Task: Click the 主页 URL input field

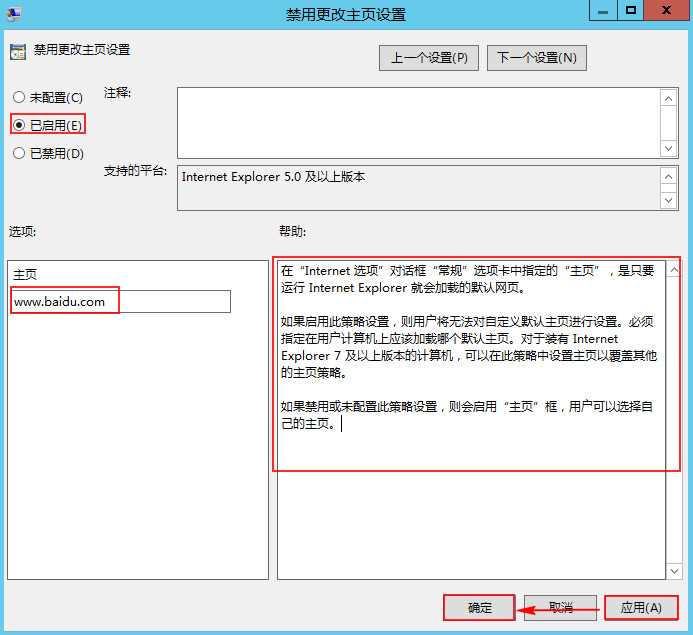Action: coord(121,301)
